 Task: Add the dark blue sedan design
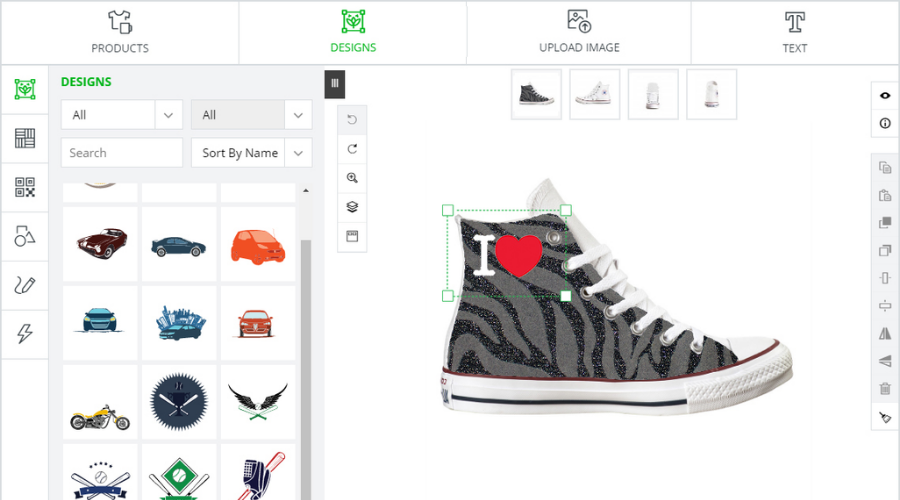179,244
